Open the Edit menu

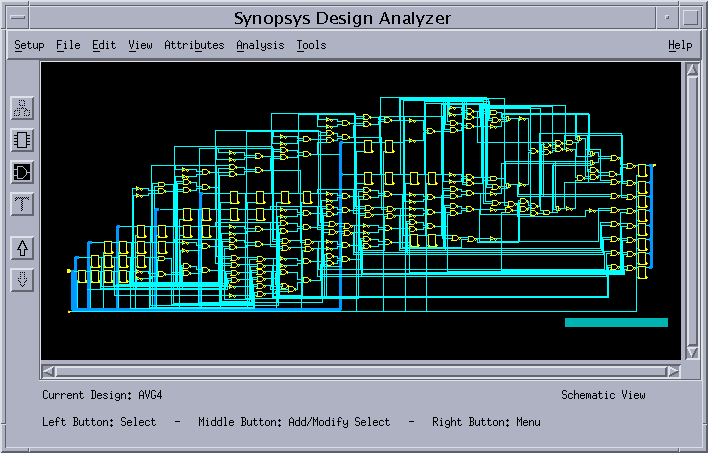104,45
